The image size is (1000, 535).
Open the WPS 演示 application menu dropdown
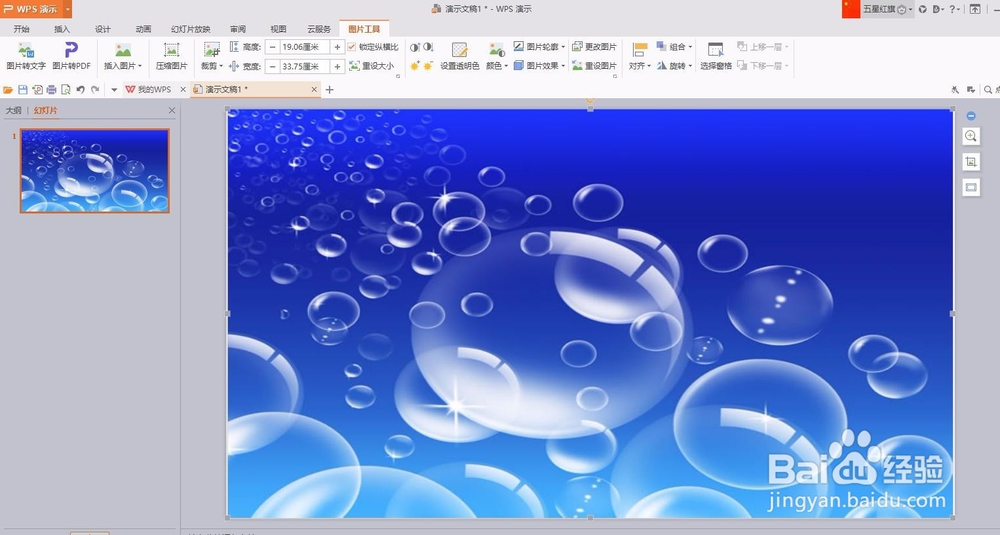tap(68, 9)
